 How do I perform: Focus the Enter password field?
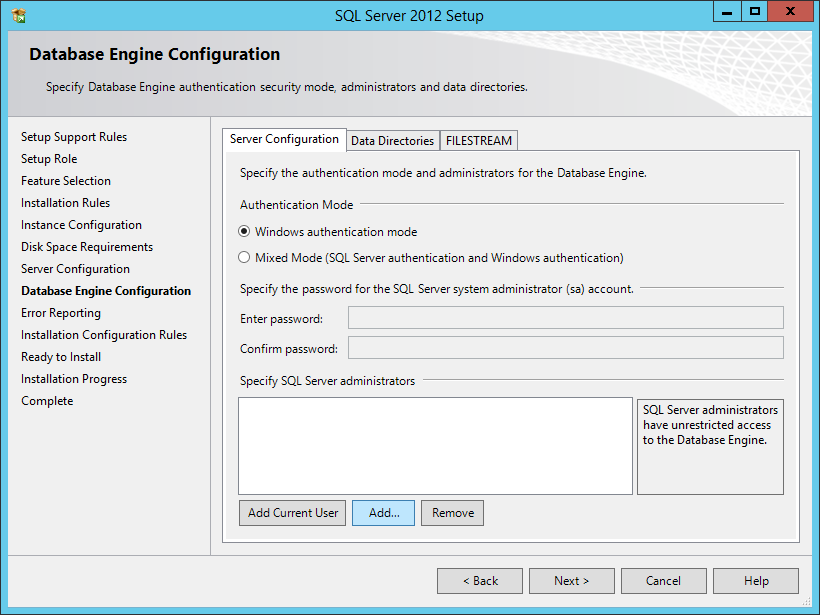[566, 317]
